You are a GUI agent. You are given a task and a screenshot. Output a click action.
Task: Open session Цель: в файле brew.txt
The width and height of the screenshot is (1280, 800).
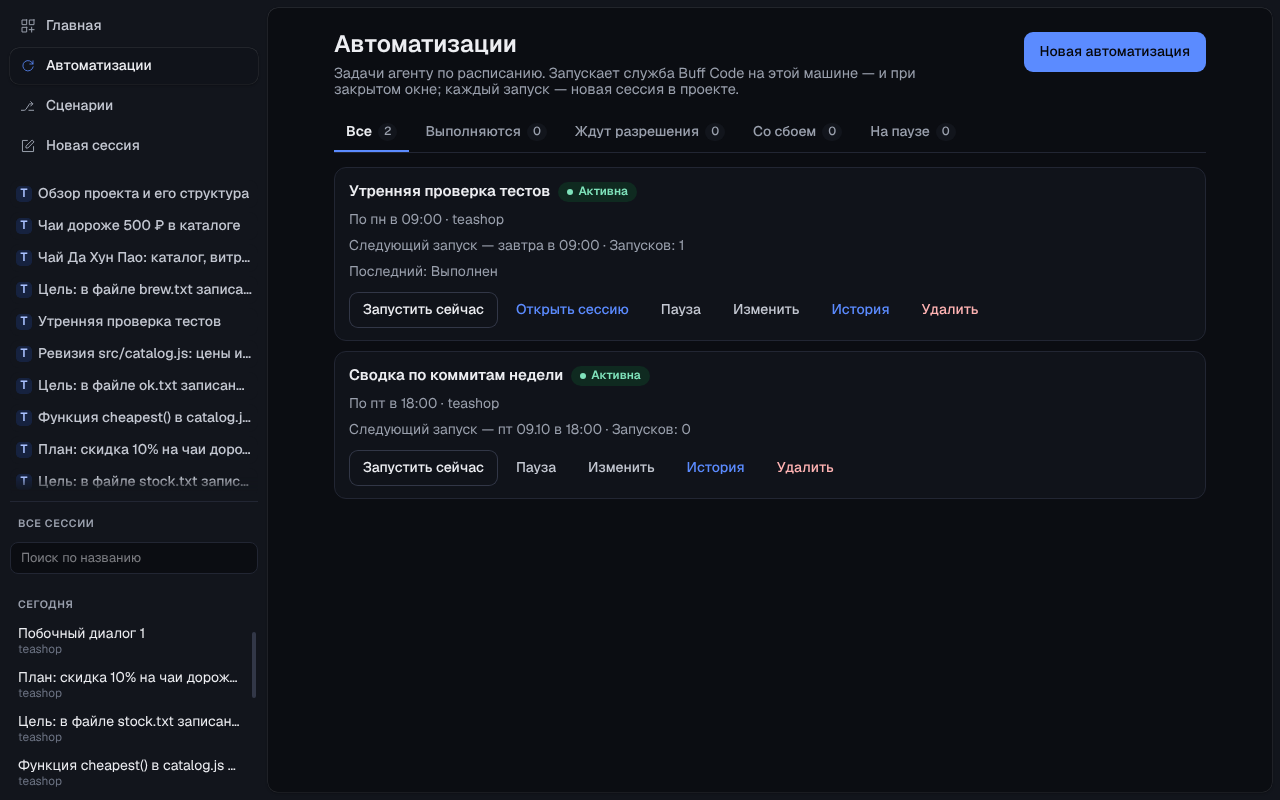[x=134, y=289]
